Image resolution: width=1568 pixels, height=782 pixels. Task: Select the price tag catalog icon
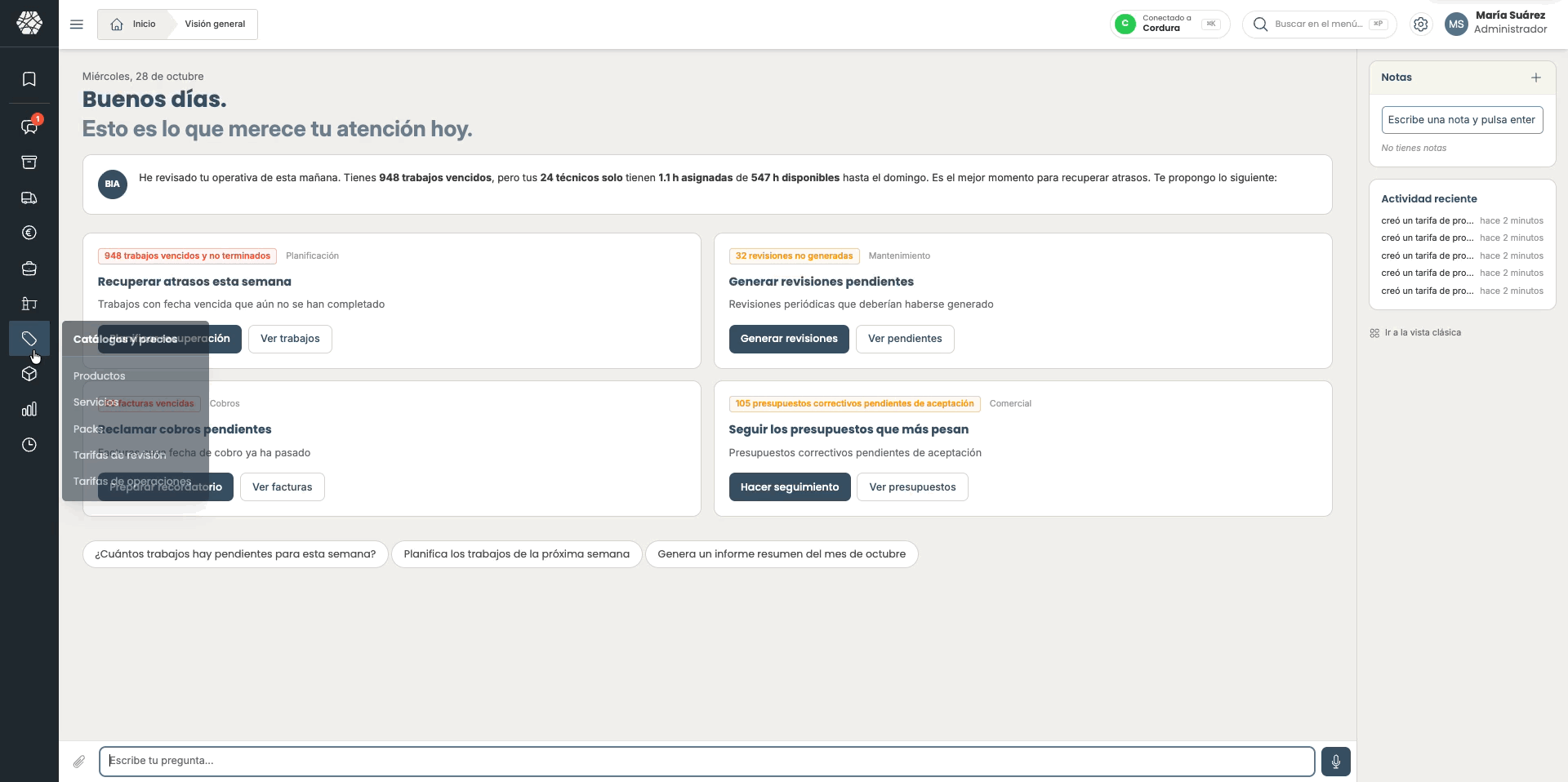(x=29, y=339)
